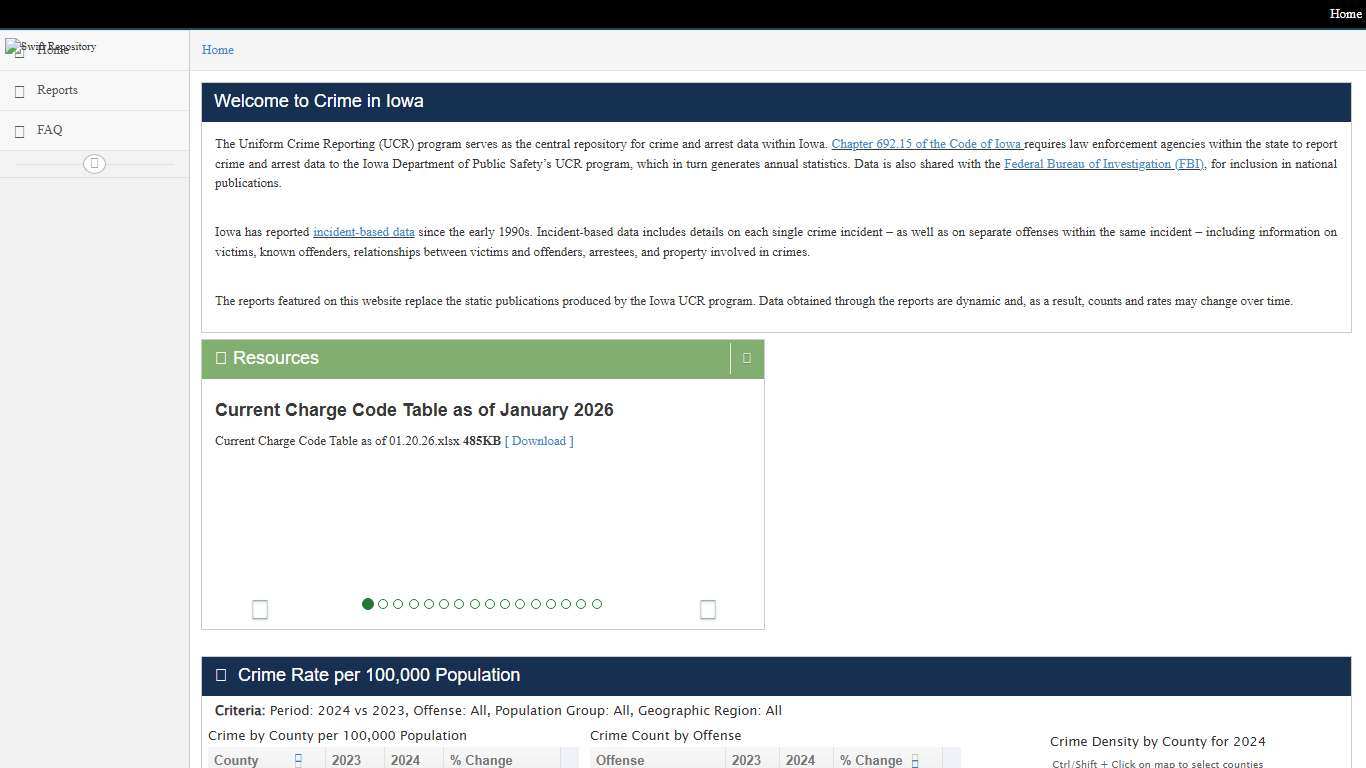Screen dimensions: 1366x768
Task: Click the Home breadcrumb link
Action: pos(218,50)
